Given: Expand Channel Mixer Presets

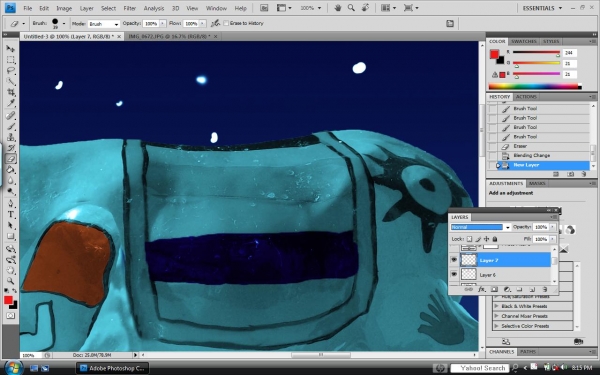Looking at the screenshot, I should click(496, 316).
